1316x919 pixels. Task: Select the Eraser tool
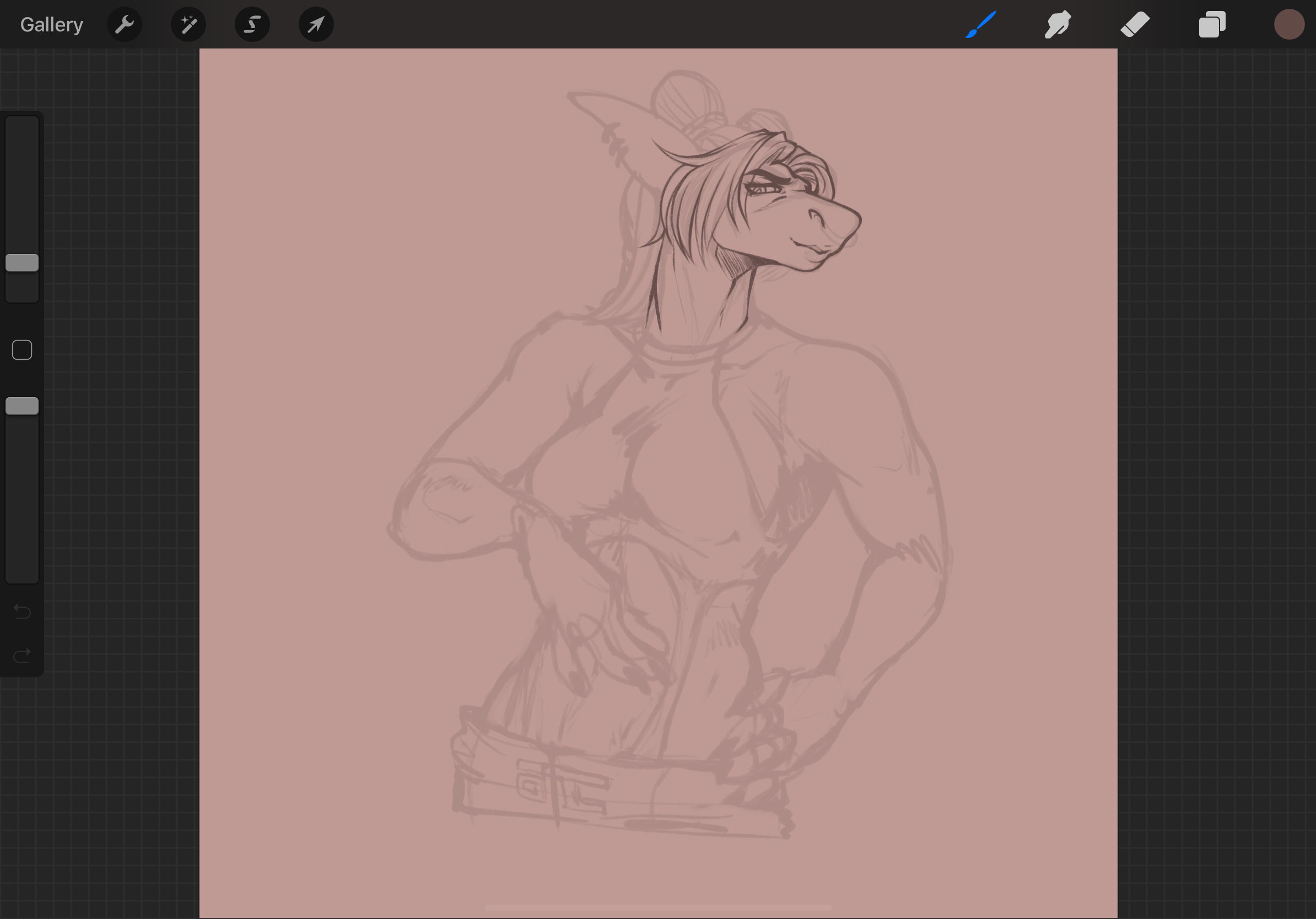pos(1135,25)
